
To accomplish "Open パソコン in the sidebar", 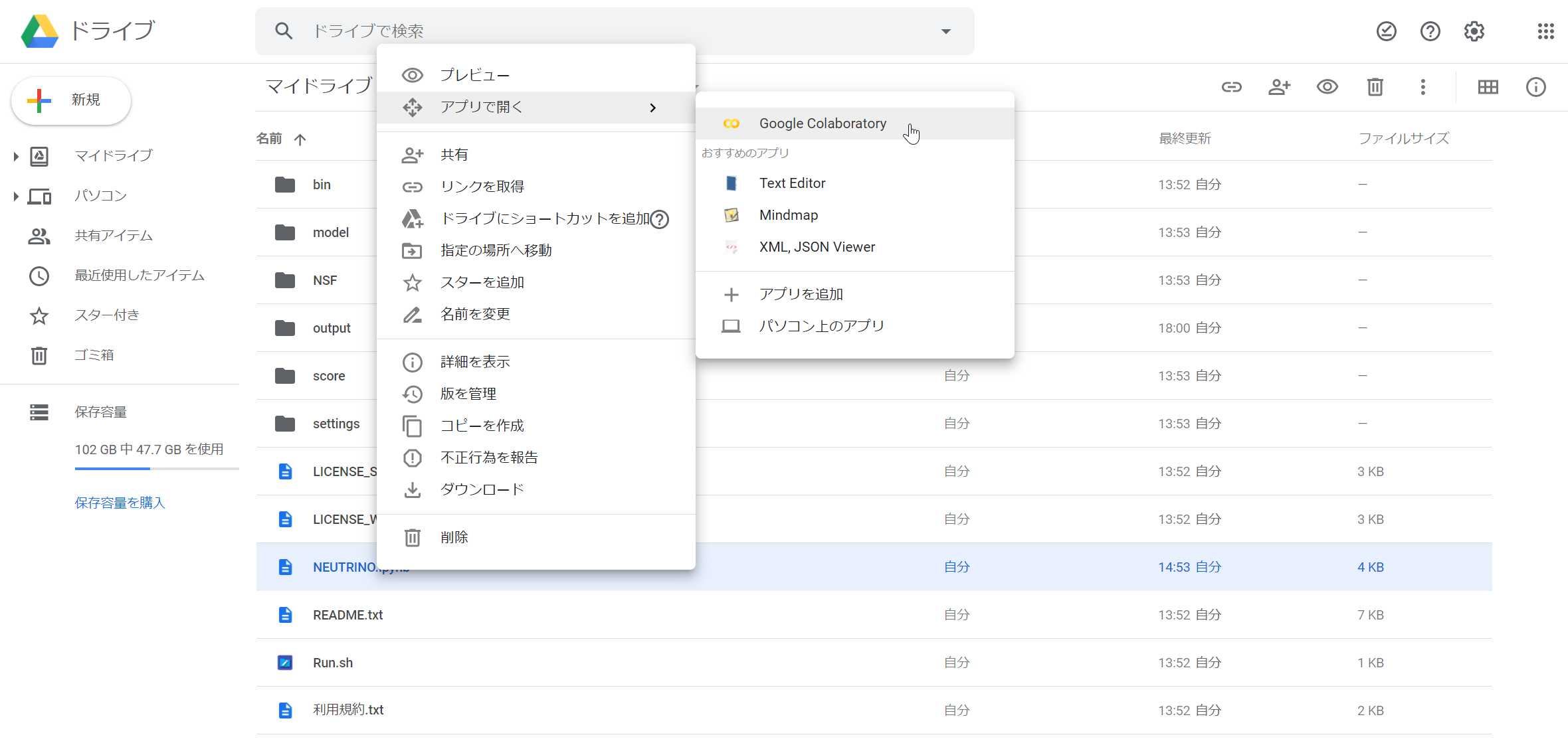I will 100,196.
